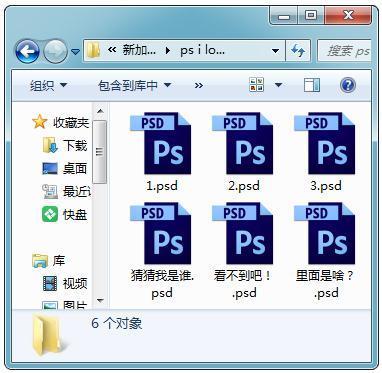Open 视频 library in navigation pane
The width and height of the screenshot is (382, 373).
[x=75, y=283]
